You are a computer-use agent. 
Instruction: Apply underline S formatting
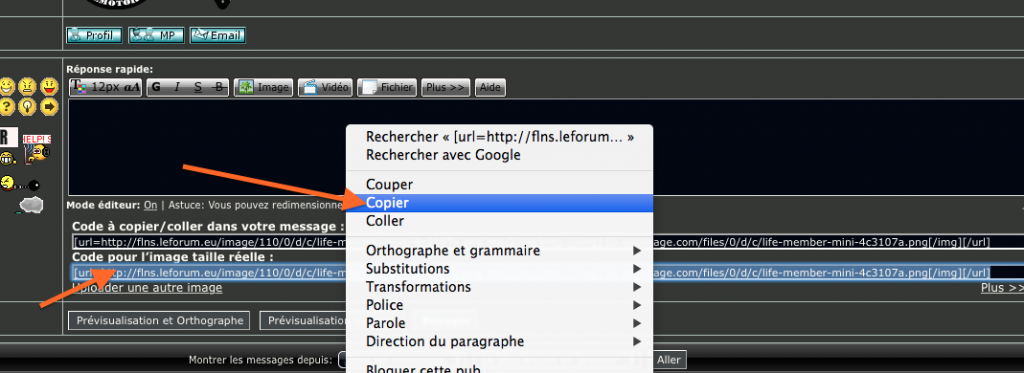tap(198, 87)
